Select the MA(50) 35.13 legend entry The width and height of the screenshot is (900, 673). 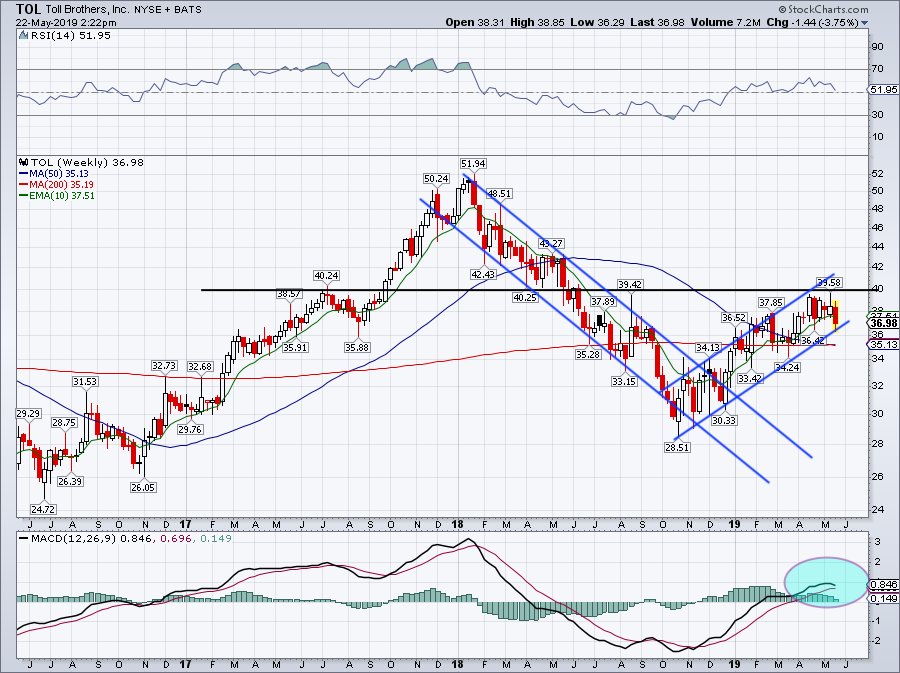click(56, 173)
